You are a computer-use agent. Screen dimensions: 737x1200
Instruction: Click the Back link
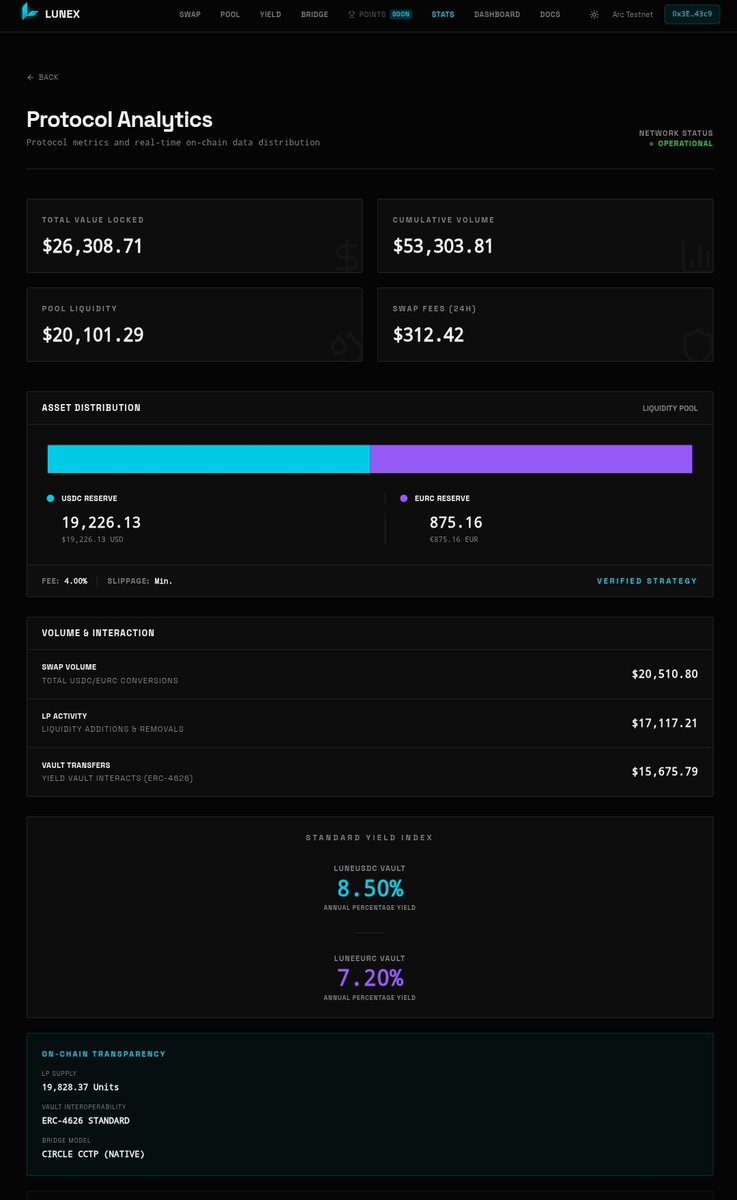43,77
